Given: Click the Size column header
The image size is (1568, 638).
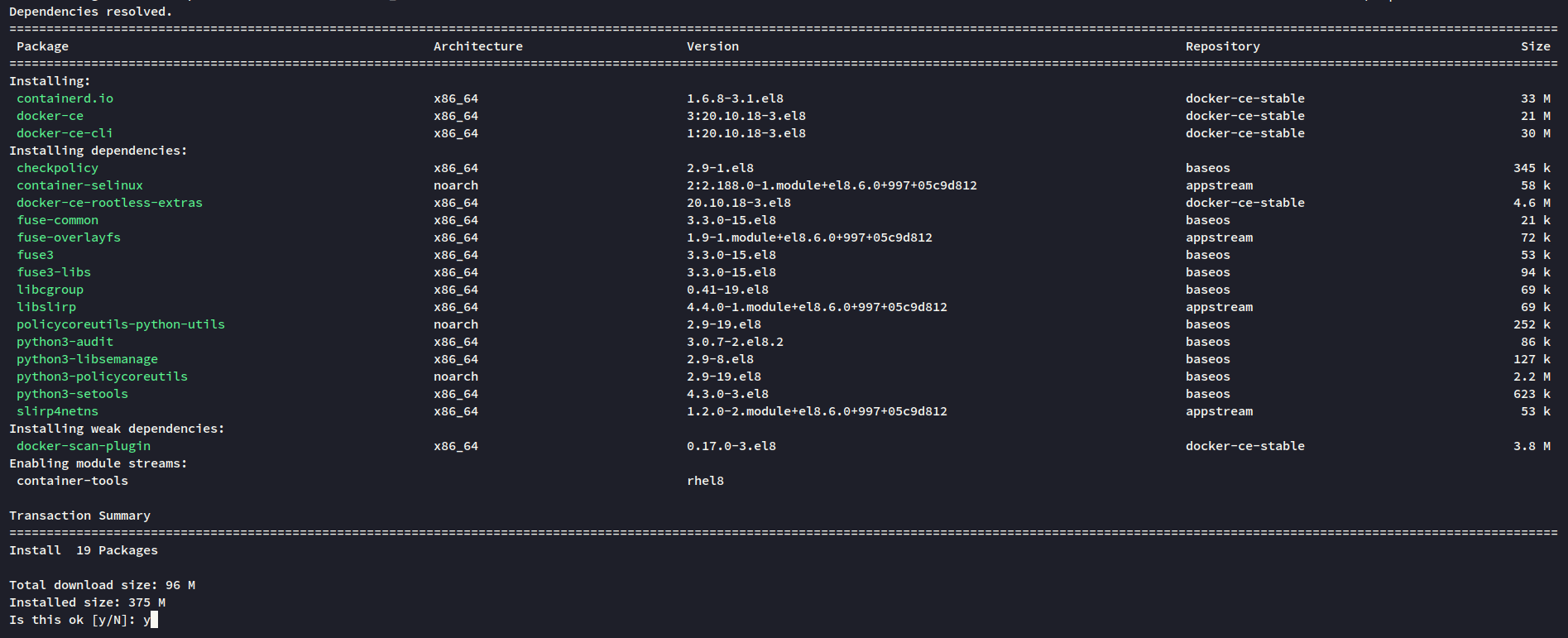Looking at the screenshot, I should pyautogui.click(x=1536, y=46).
